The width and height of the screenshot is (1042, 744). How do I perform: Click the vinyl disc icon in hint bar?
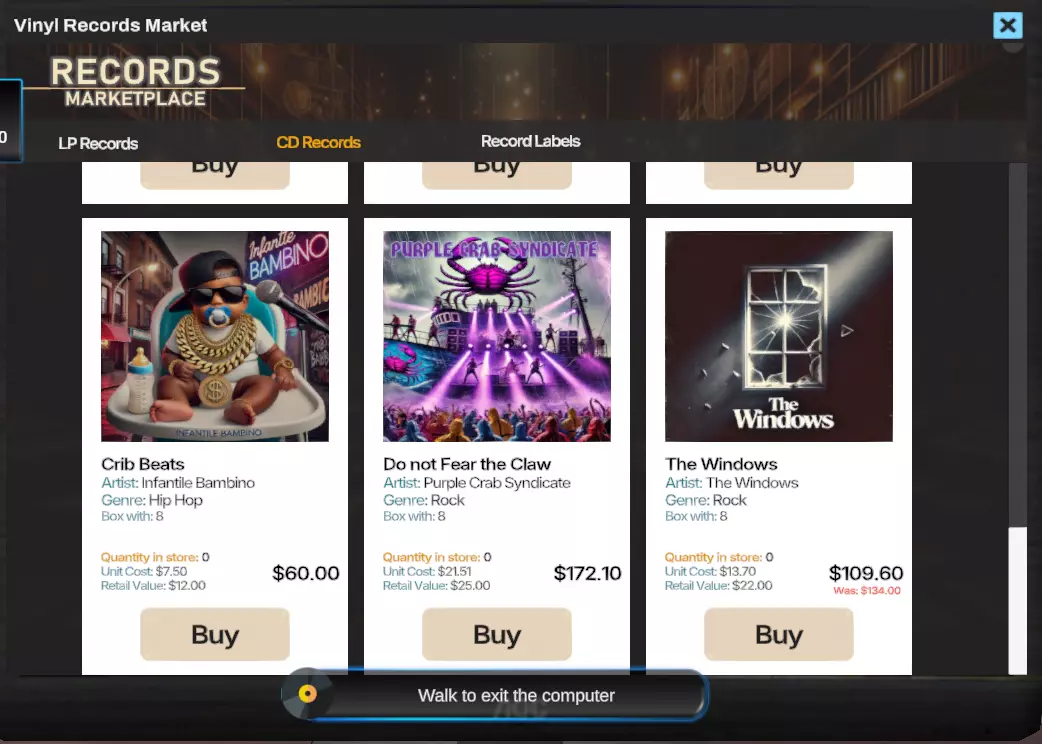tap(307, 694)
